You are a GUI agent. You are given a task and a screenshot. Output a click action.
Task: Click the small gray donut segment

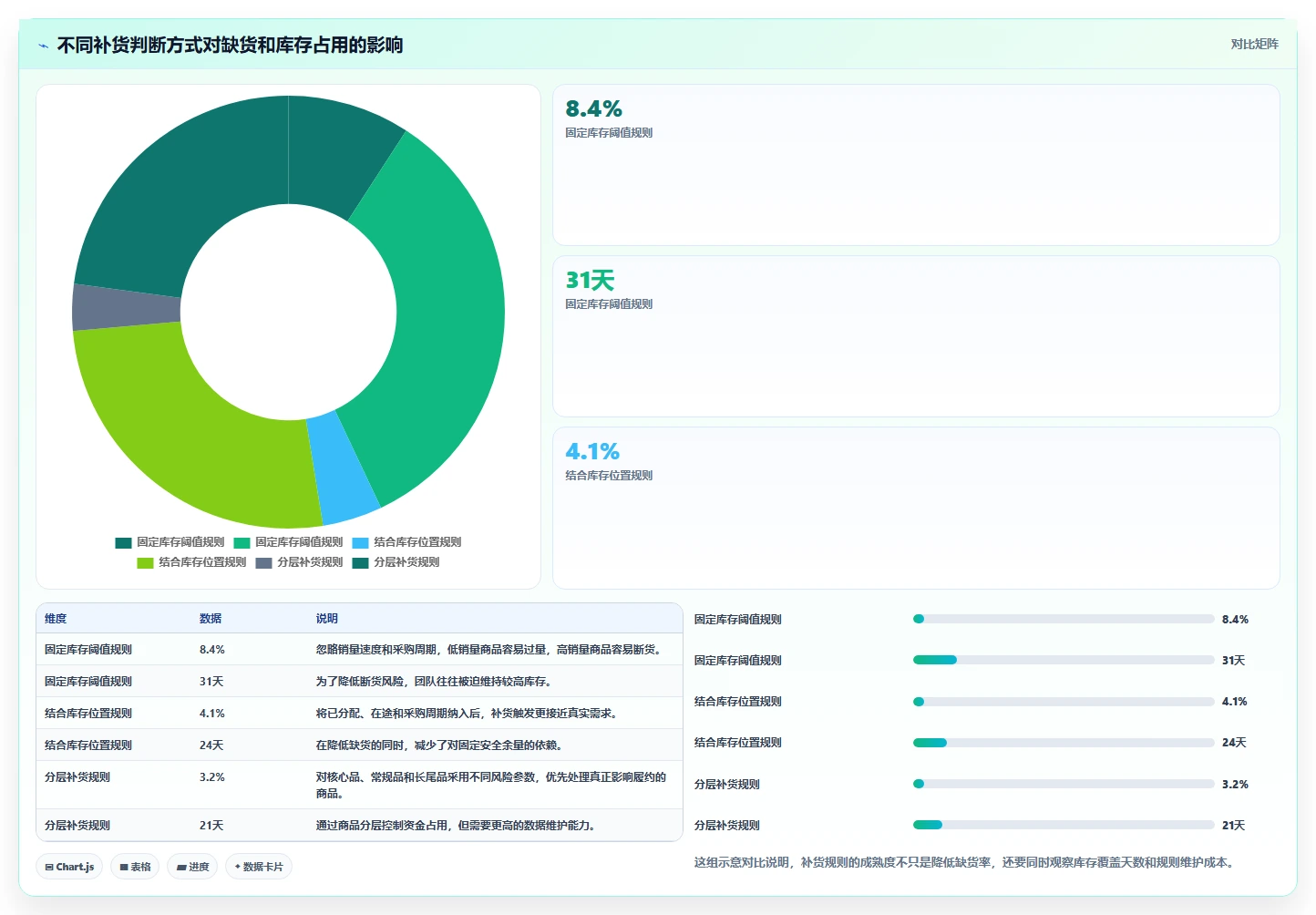(x=128, y=307)
